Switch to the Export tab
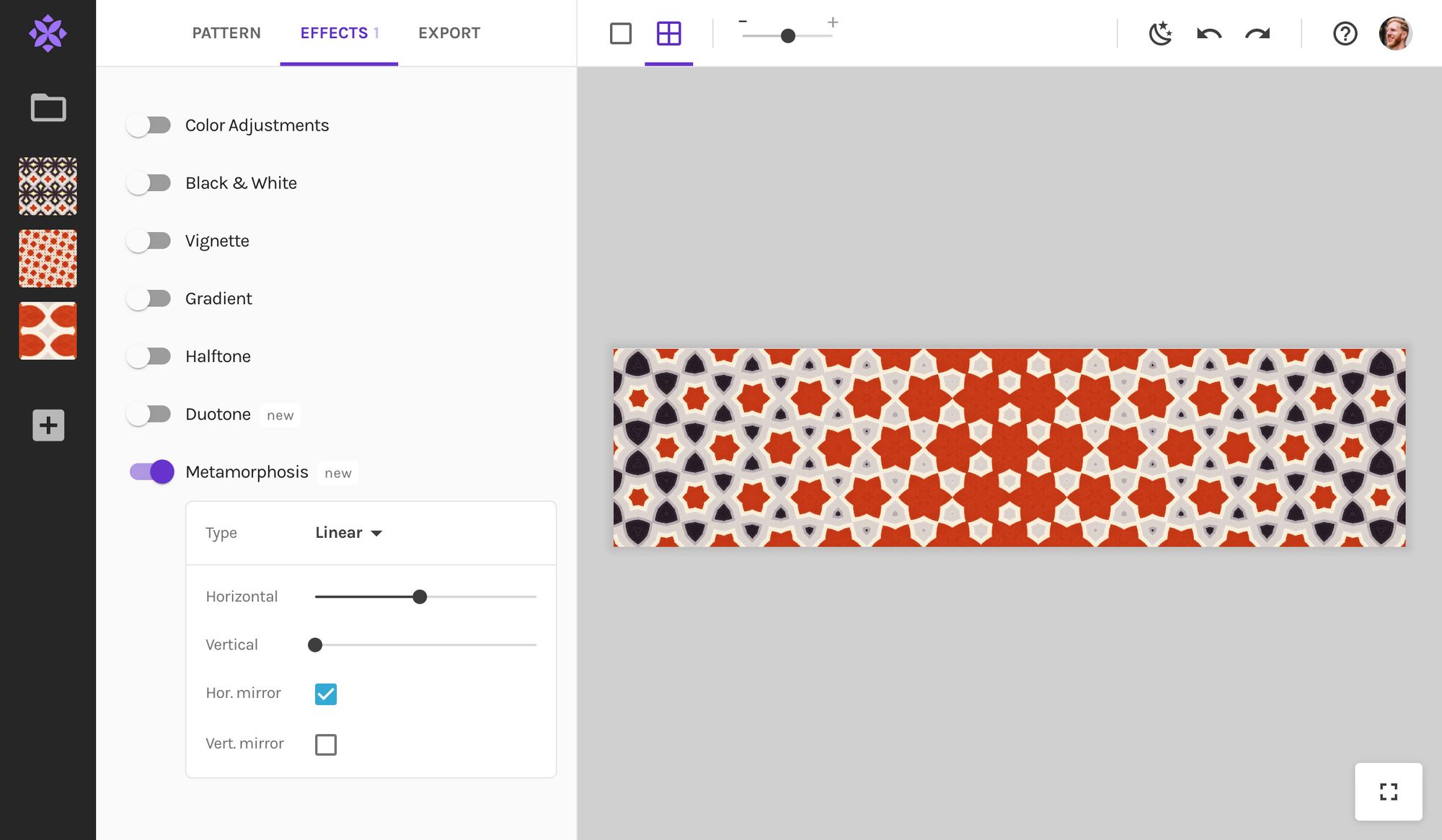The height and width of the screenshot is (840, 1442). tap(449, 33)
